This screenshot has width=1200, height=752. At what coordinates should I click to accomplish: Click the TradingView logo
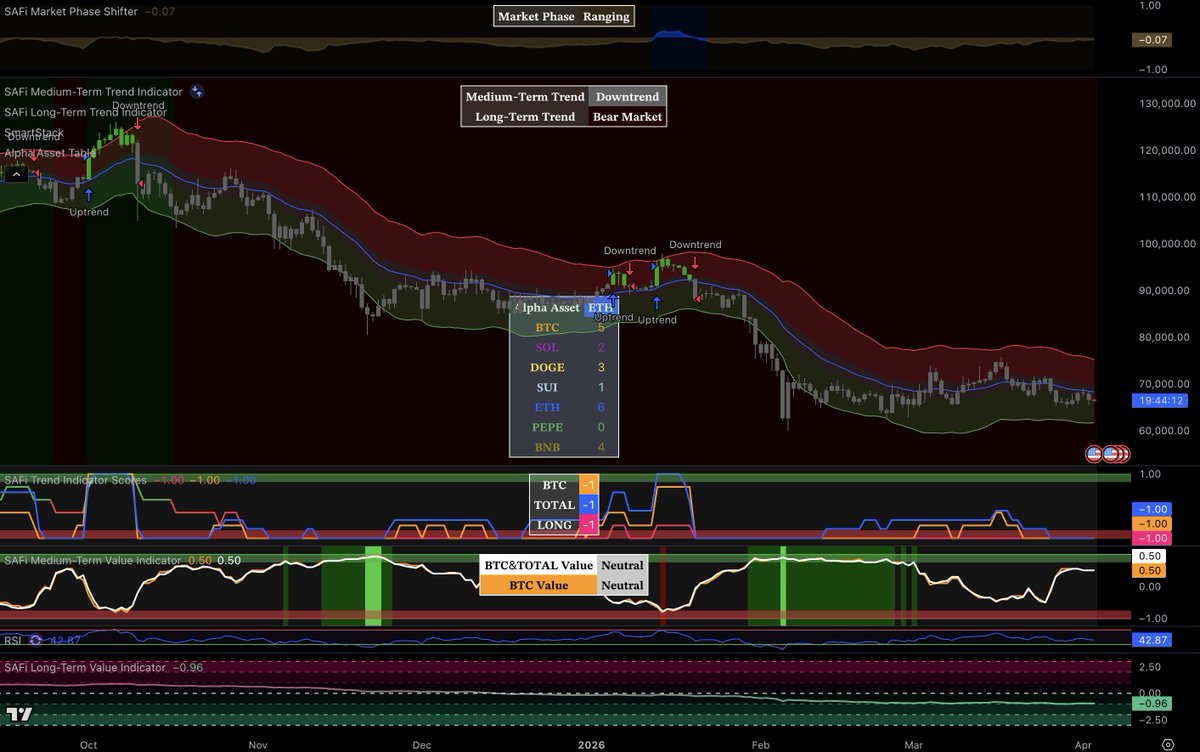coord(19,715)
